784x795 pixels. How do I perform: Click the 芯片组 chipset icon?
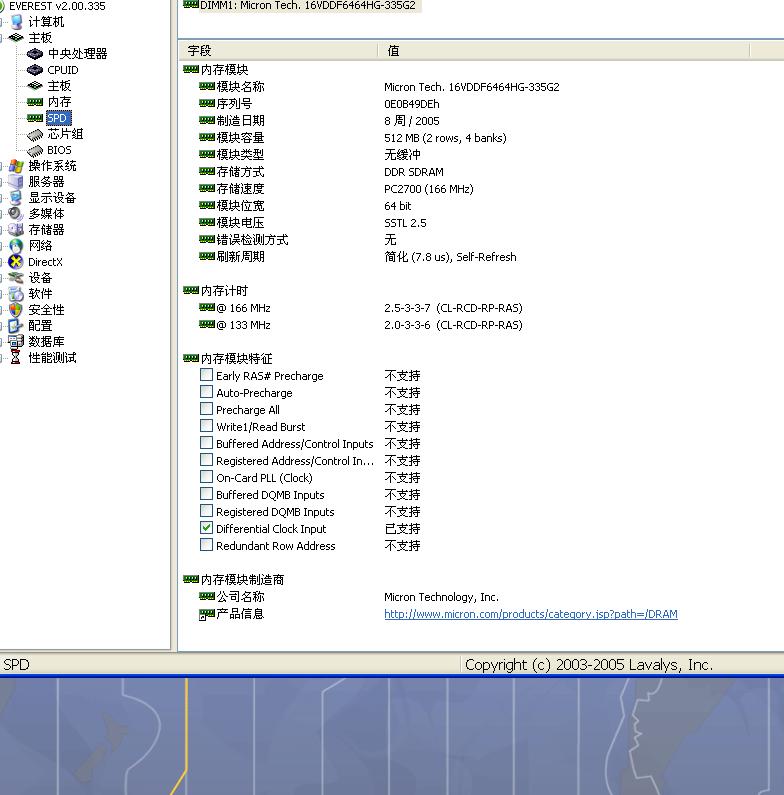tap(34, 134)
